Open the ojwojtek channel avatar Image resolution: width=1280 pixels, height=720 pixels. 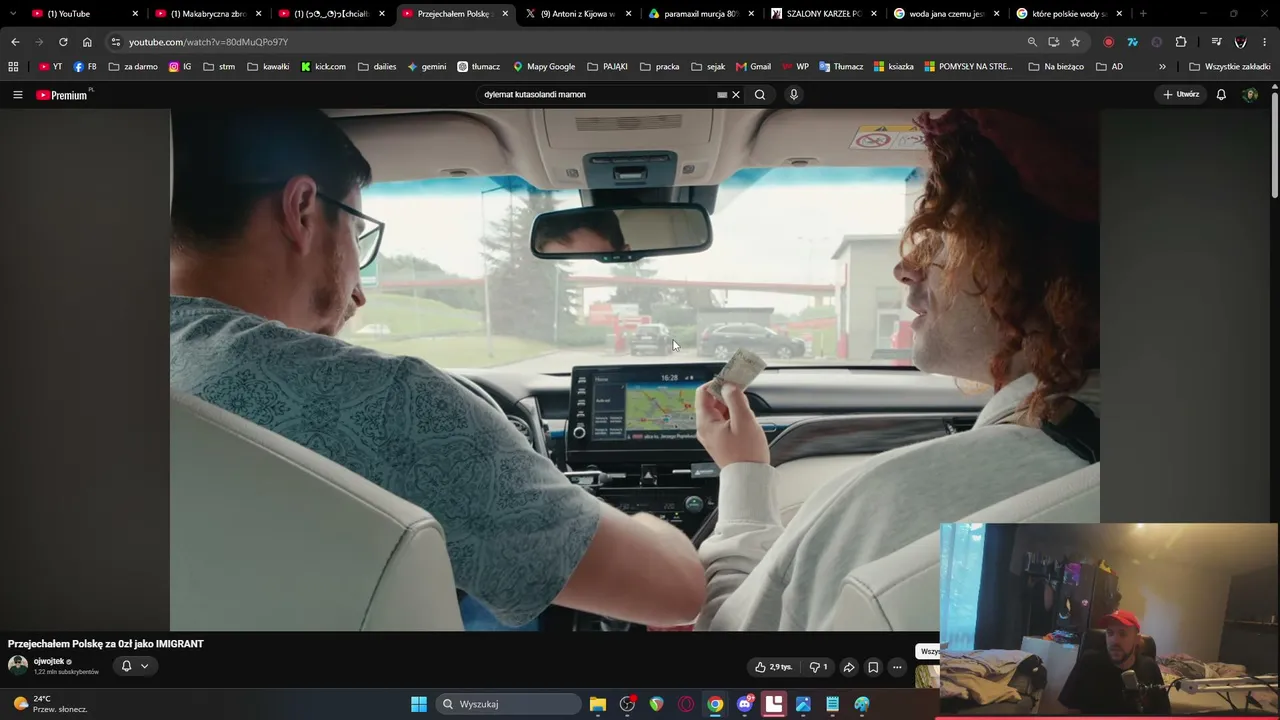(x=18, y=666)
